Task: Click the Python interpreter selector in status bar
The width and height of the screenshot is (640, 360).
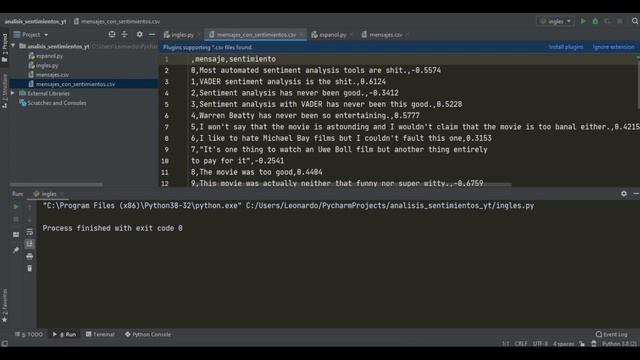Action: 620,344
